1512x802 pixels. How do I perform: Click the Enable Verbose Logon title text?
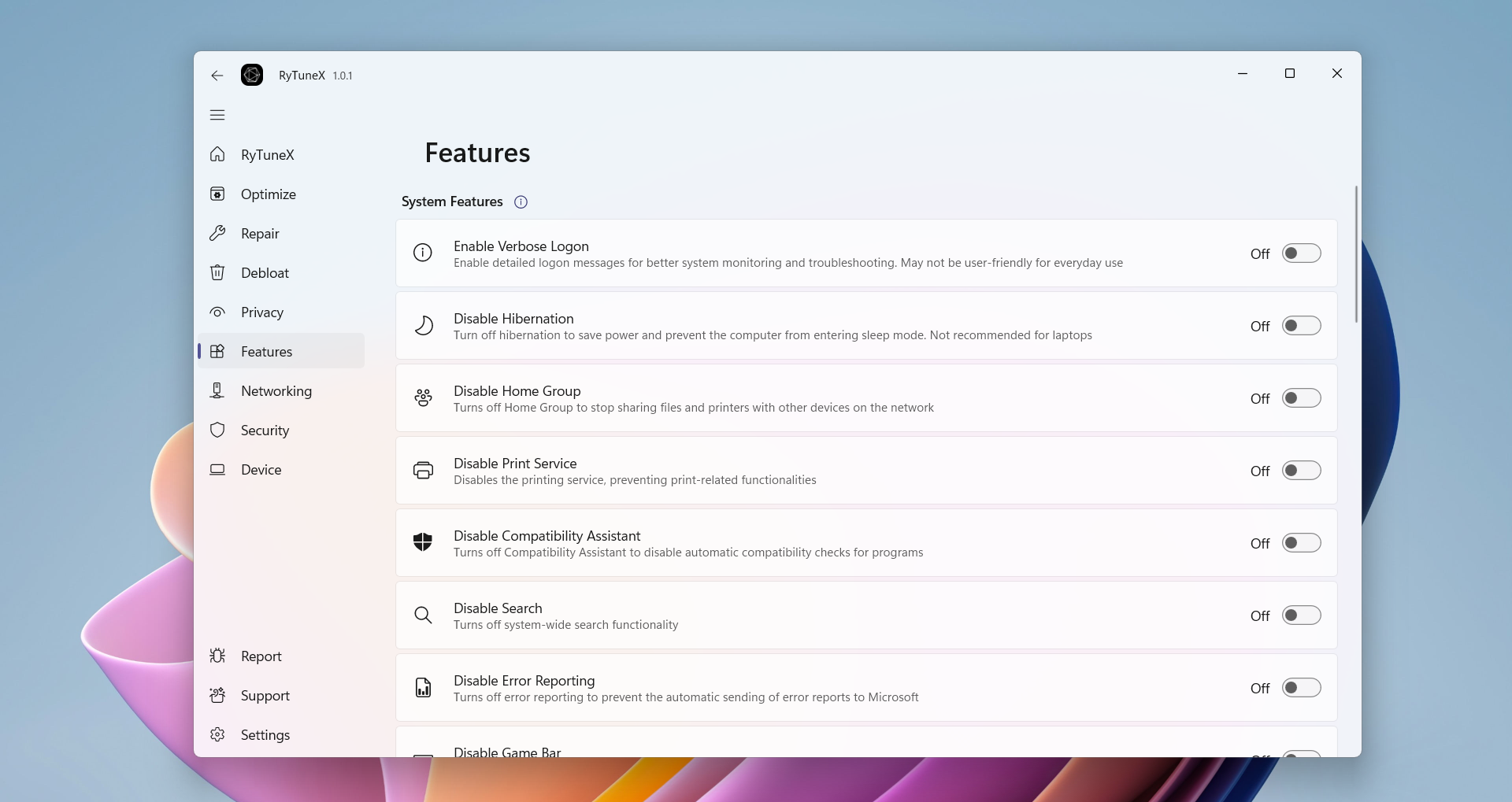coord(521,246)
